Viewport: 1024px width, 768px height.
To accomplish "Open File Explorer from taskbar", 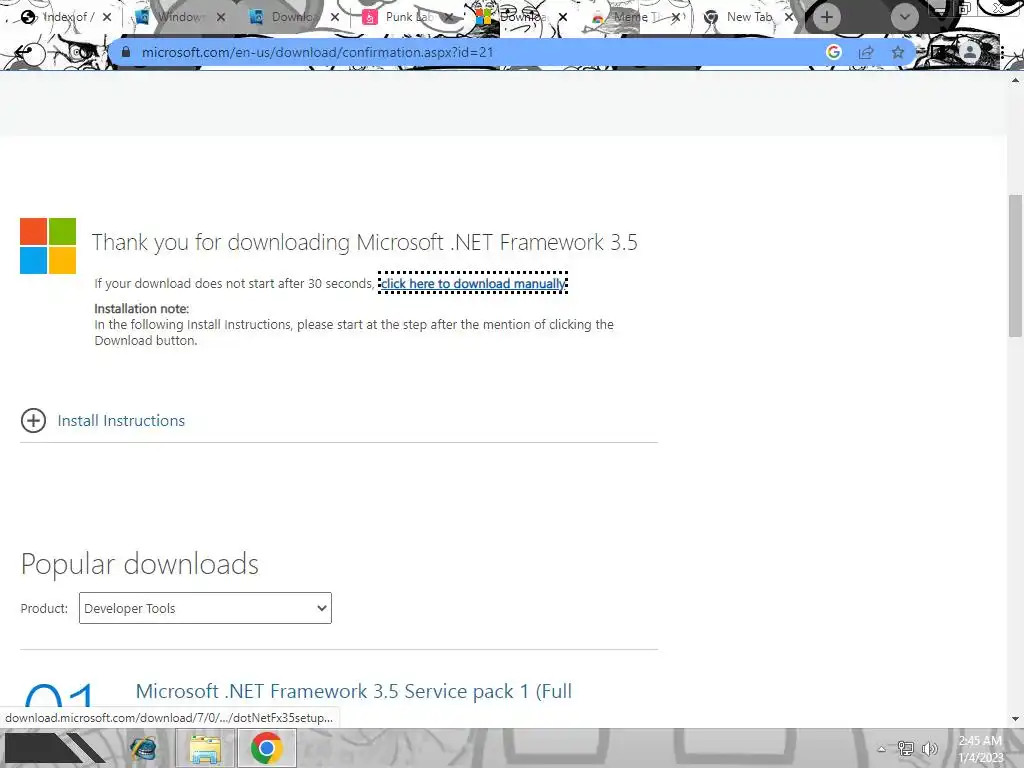I will [x=205, y=748].
